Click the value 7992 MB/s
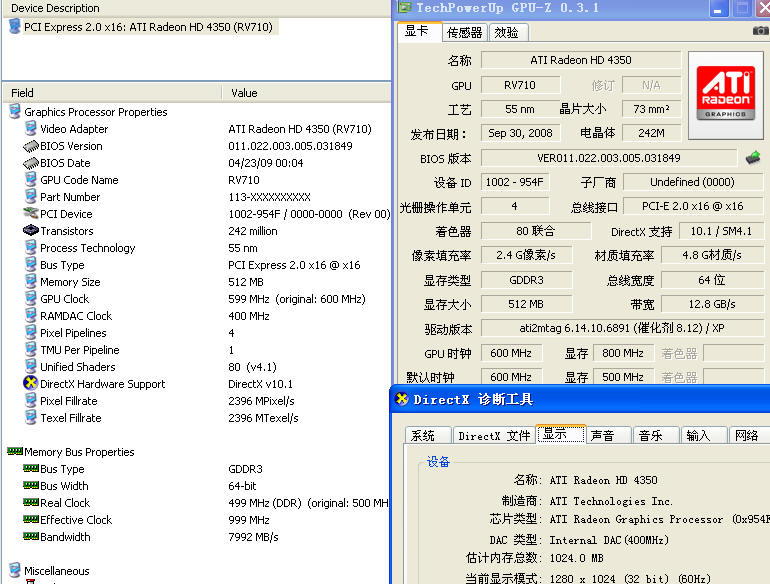 tap(253, 537)
